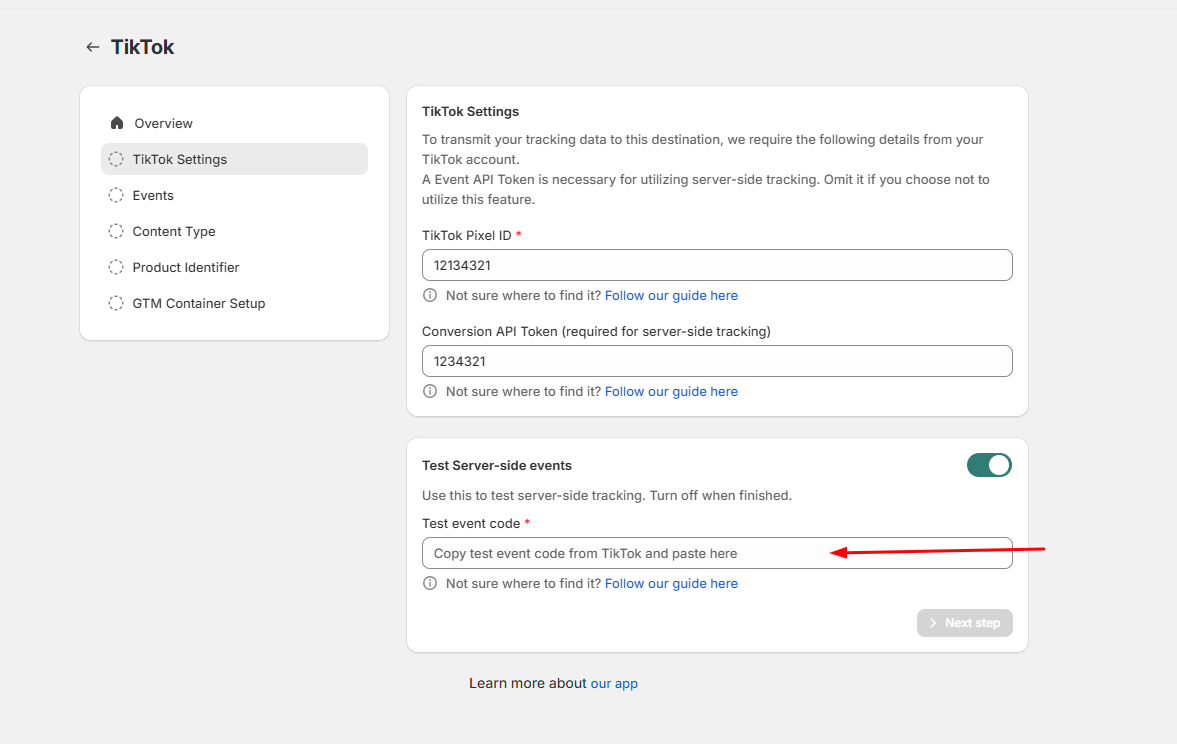
Task: Disable the Test Server-side events toggle
Action: point(989,465)
